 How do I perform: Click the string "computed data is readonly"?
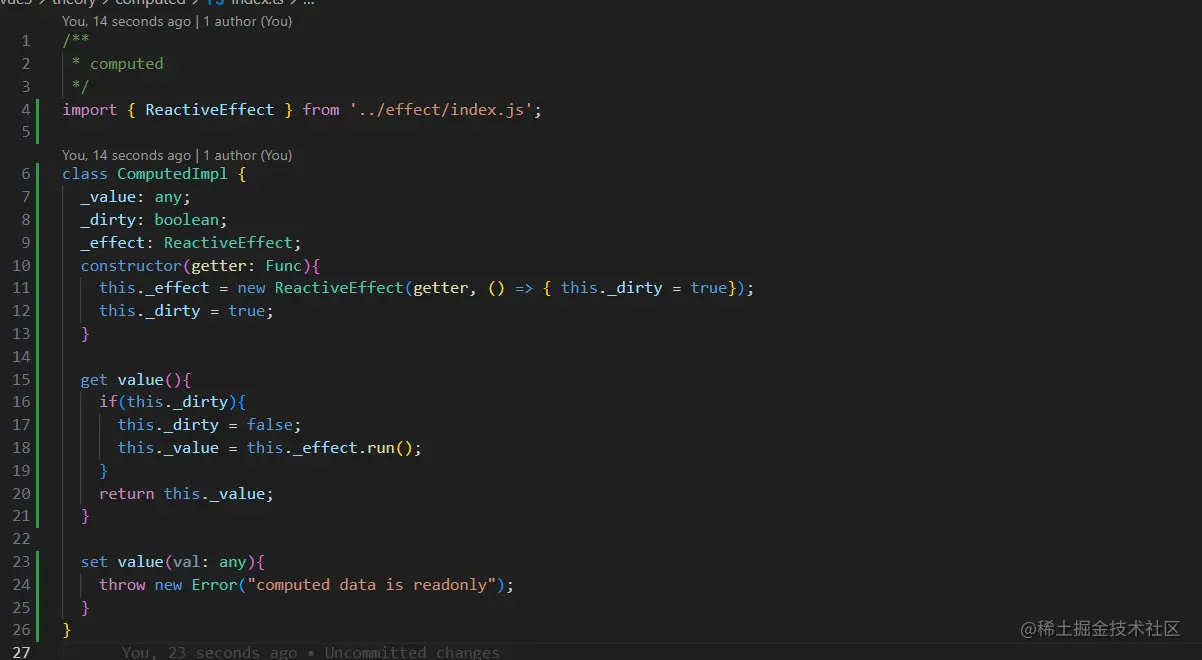371,585
